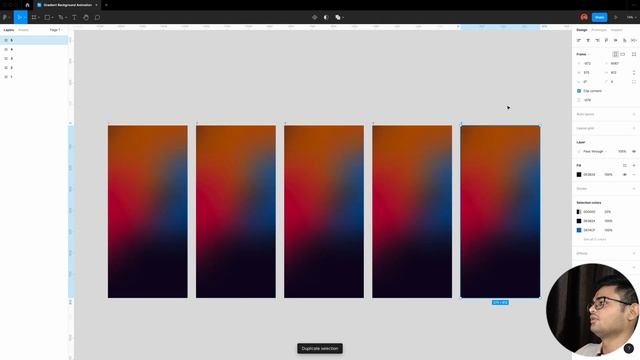This screenshot has width=640, height=360.
Task: Switch to the Prototype tab
Action: (x=599, y=30)
